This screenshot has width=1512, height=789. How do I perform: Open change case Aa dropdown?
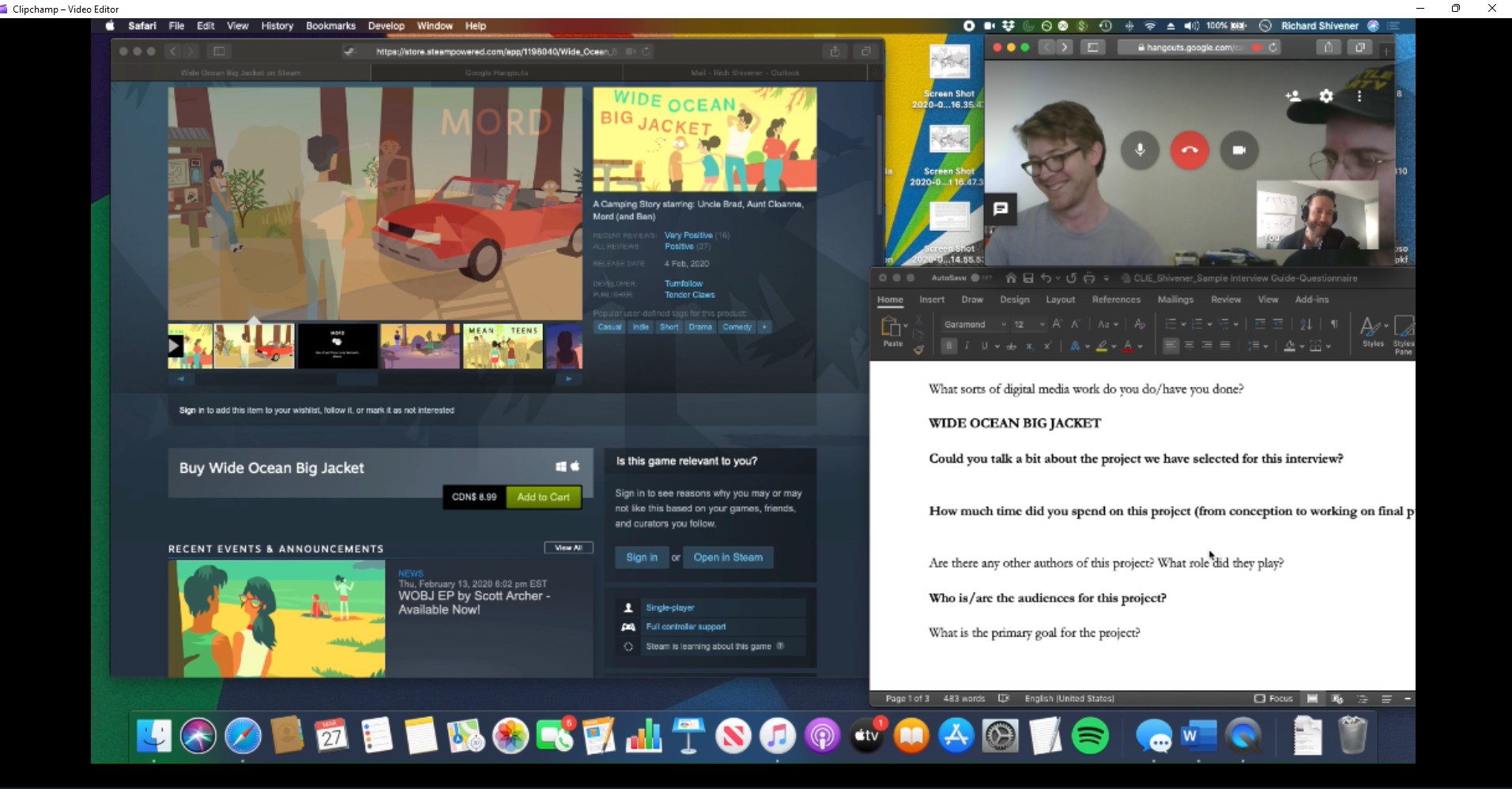click(x=1108, y=324)
